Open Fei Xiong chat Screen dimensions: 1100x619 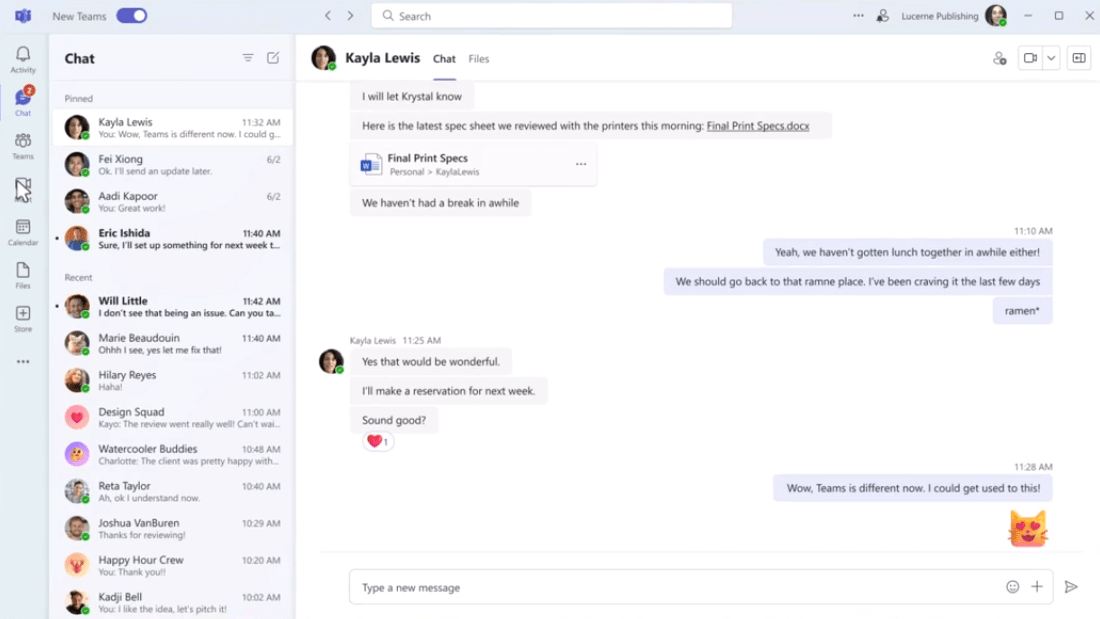[x=173, y=165]
